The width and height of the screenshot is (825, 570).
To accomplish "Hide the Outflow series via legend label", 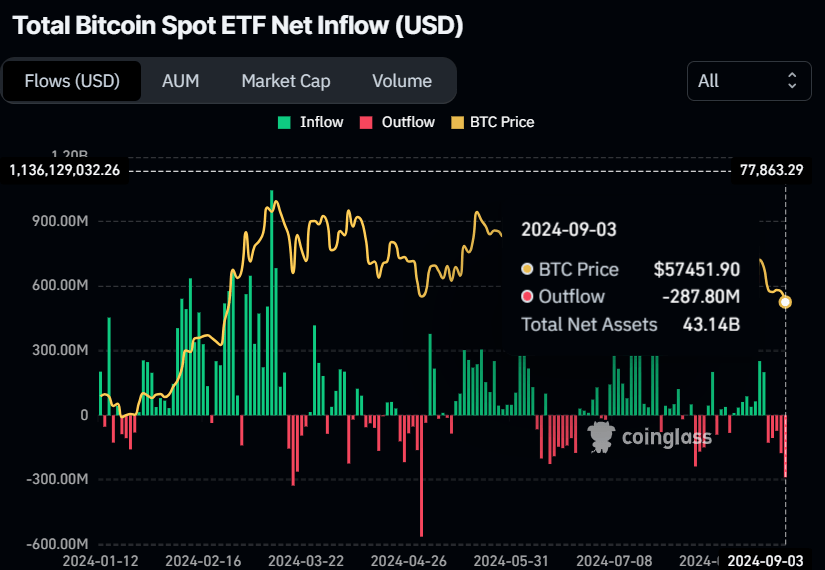I will point(408,122).
